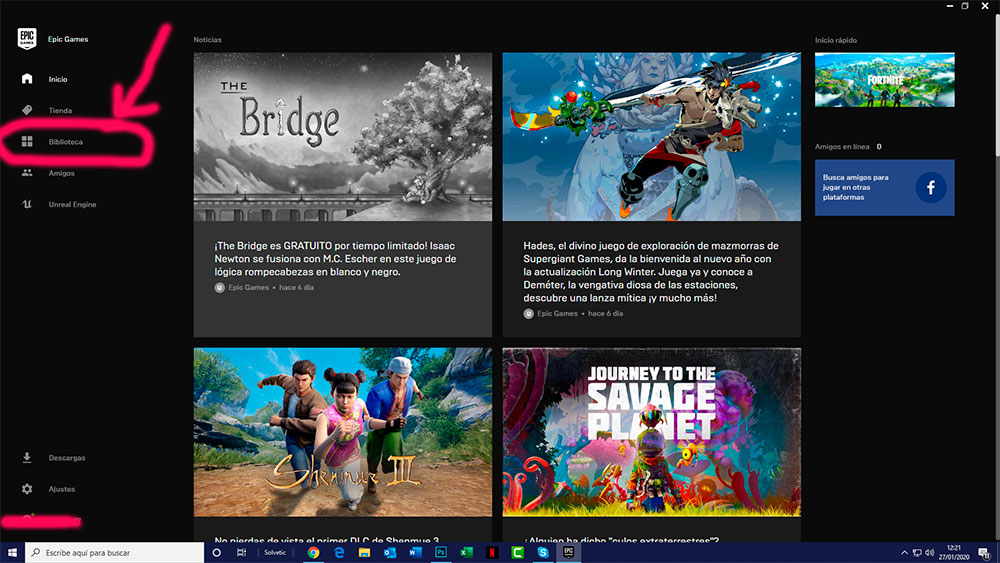Open the notification center icon
This screenshot has width=1000, height=563.
[x=985, y=552]
